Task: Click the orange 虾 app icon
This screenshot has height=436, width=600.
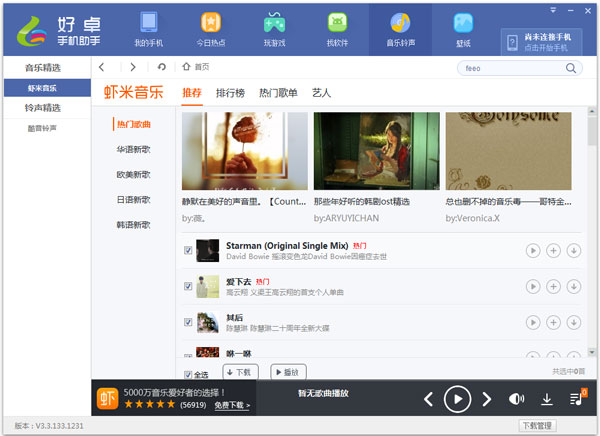Action: point(108,398)
